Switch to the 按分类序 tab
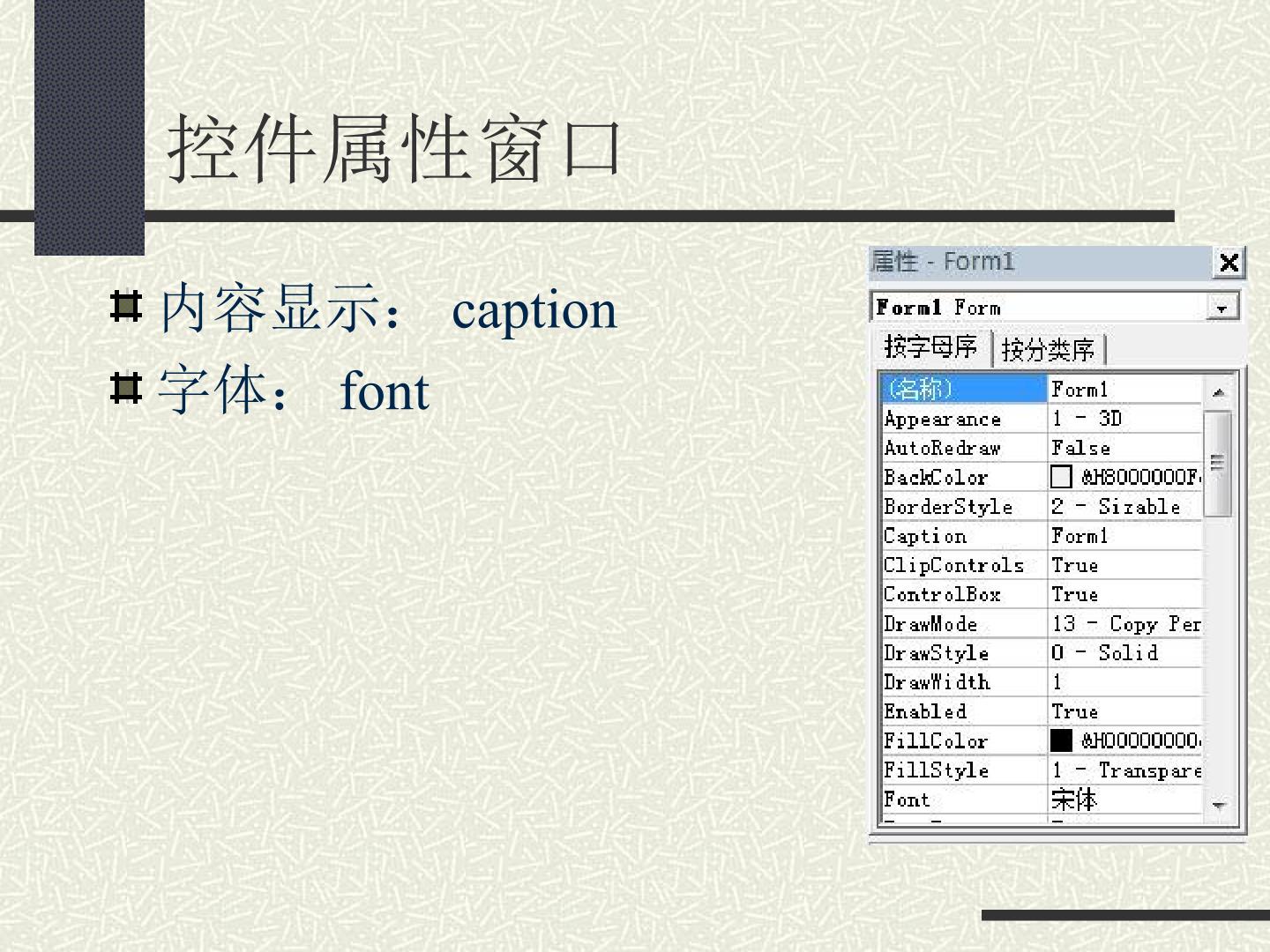The height and width of the screenshot is (952, 1270). click(1049, 350)
